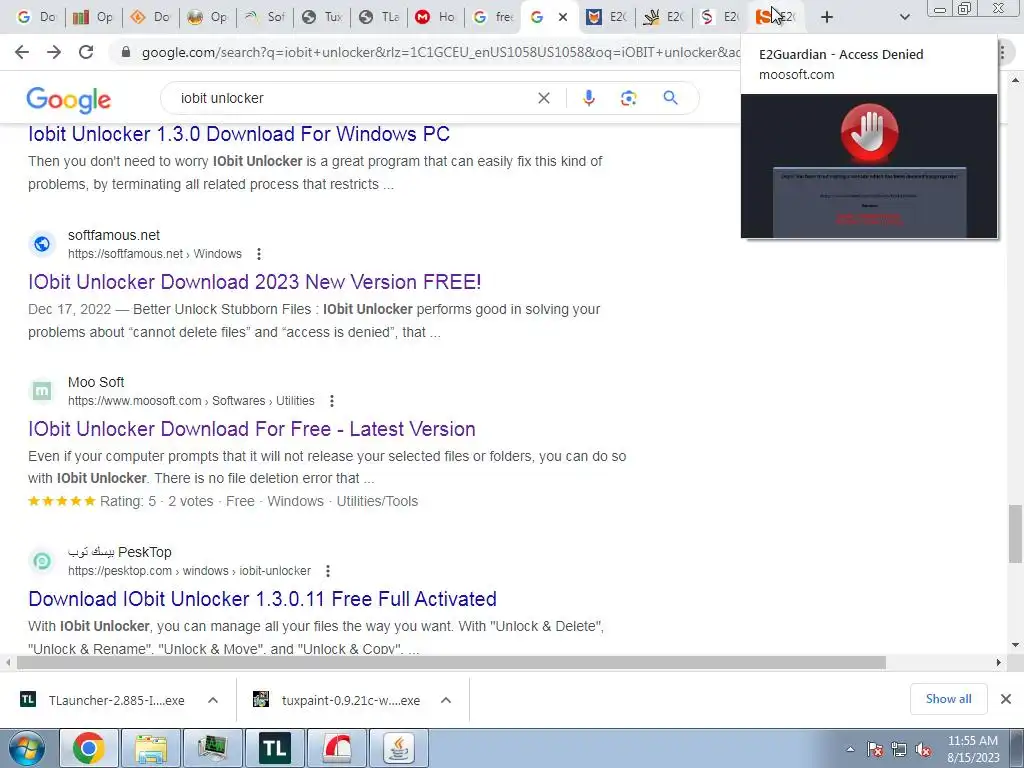
Task: Go back to the previous page
Action: (22, 52)
